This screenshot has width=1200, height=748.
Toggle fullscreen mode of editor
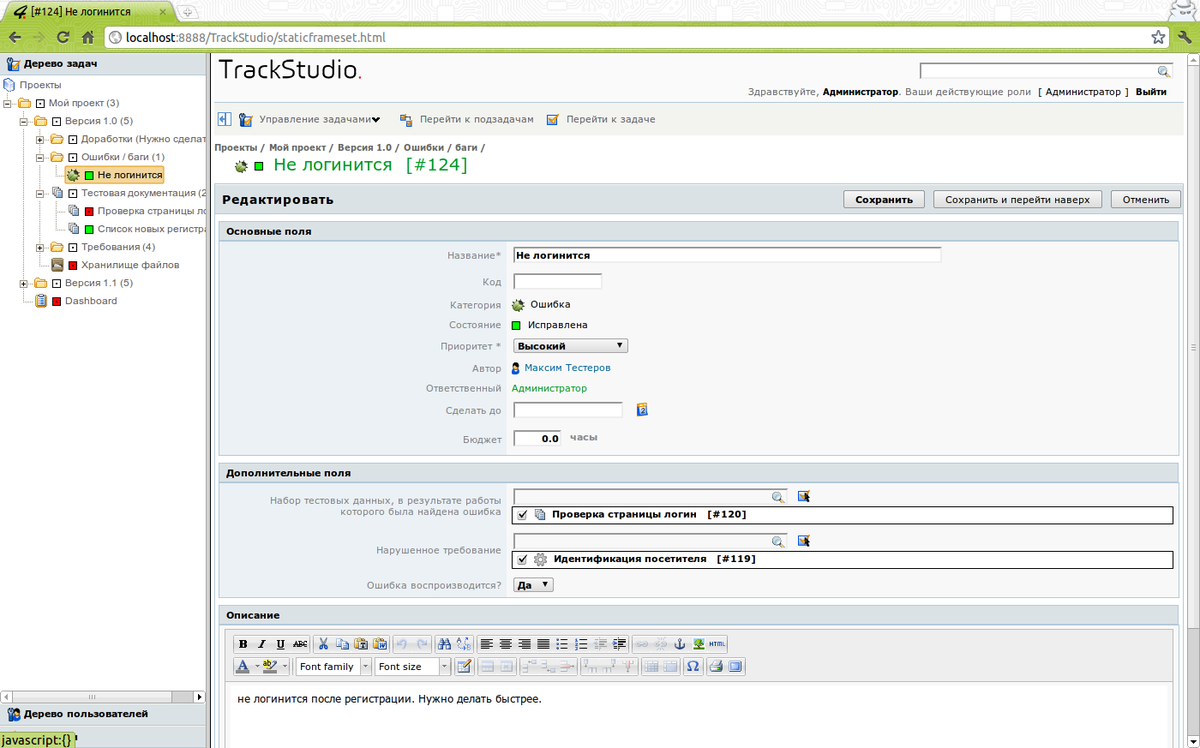click(x=735, y=667)
